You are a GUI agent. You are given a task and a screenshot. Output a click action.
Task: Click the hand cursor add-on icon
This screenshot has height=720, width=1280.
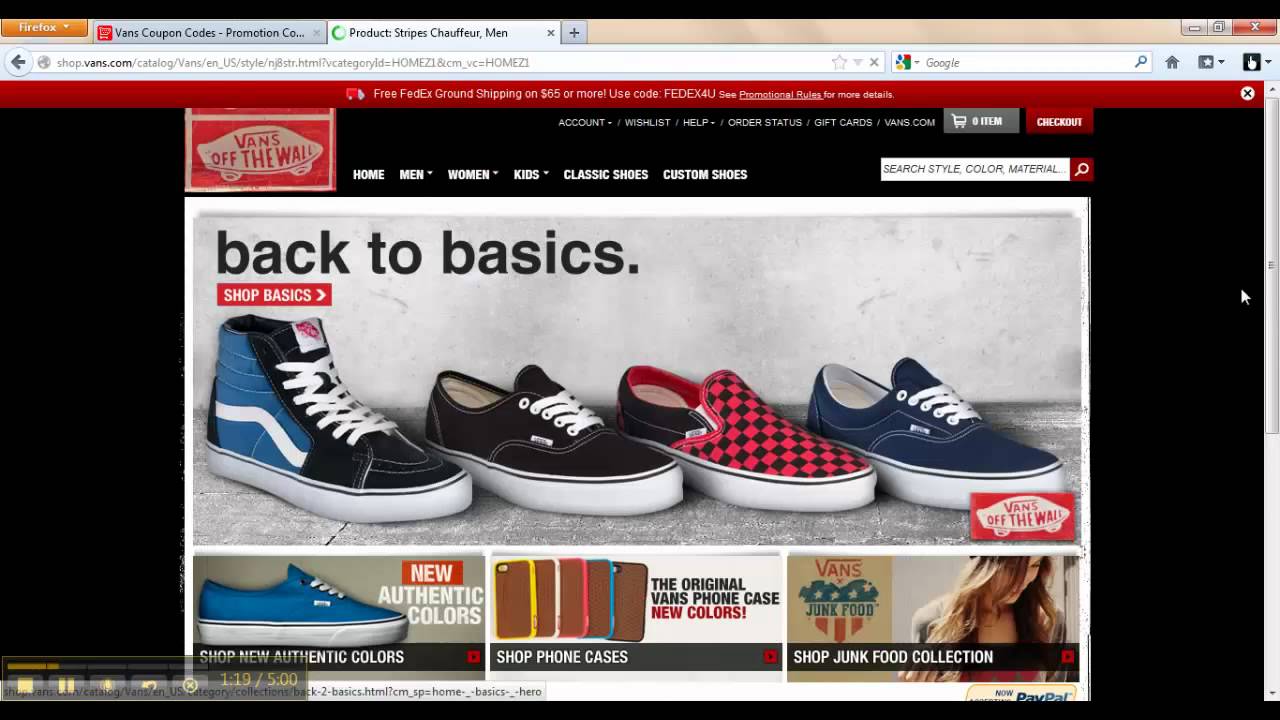click(x=1252, y=62)
